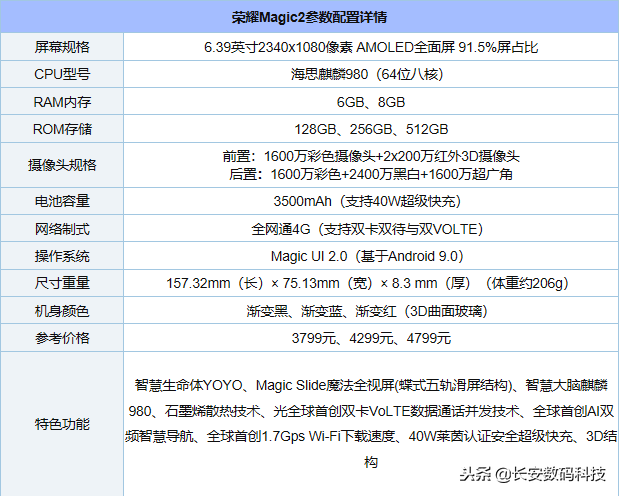Select the '网络制式' row label

62,229
